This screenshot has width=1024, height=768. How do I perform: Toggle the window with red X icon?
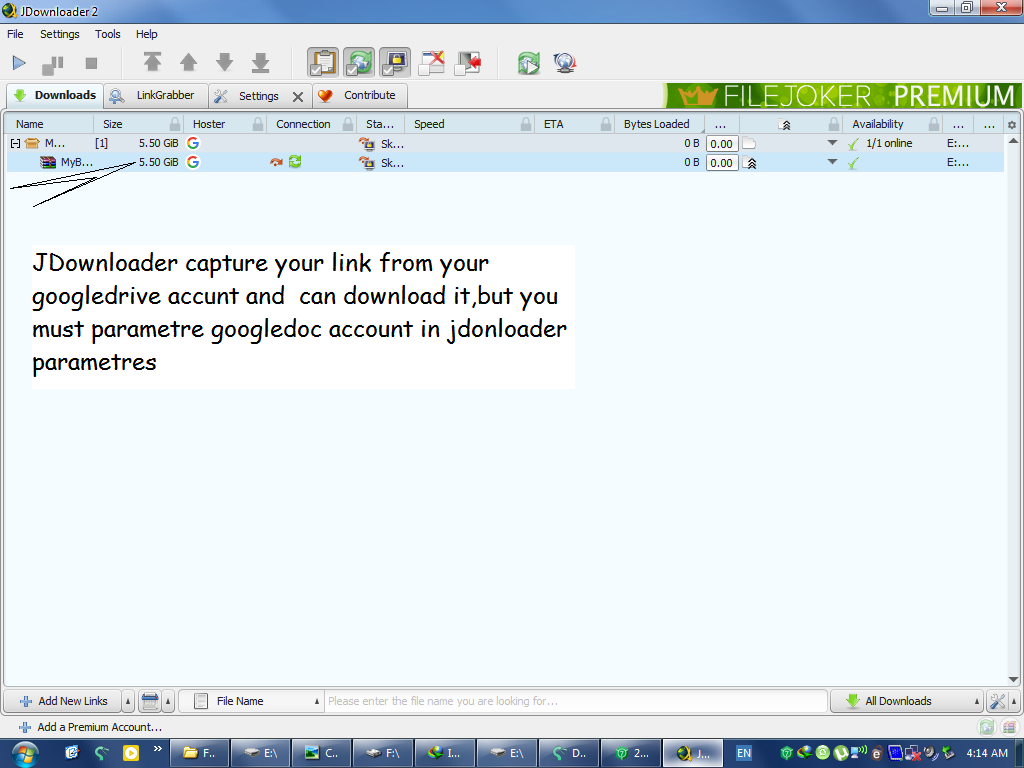pos(432,63)
